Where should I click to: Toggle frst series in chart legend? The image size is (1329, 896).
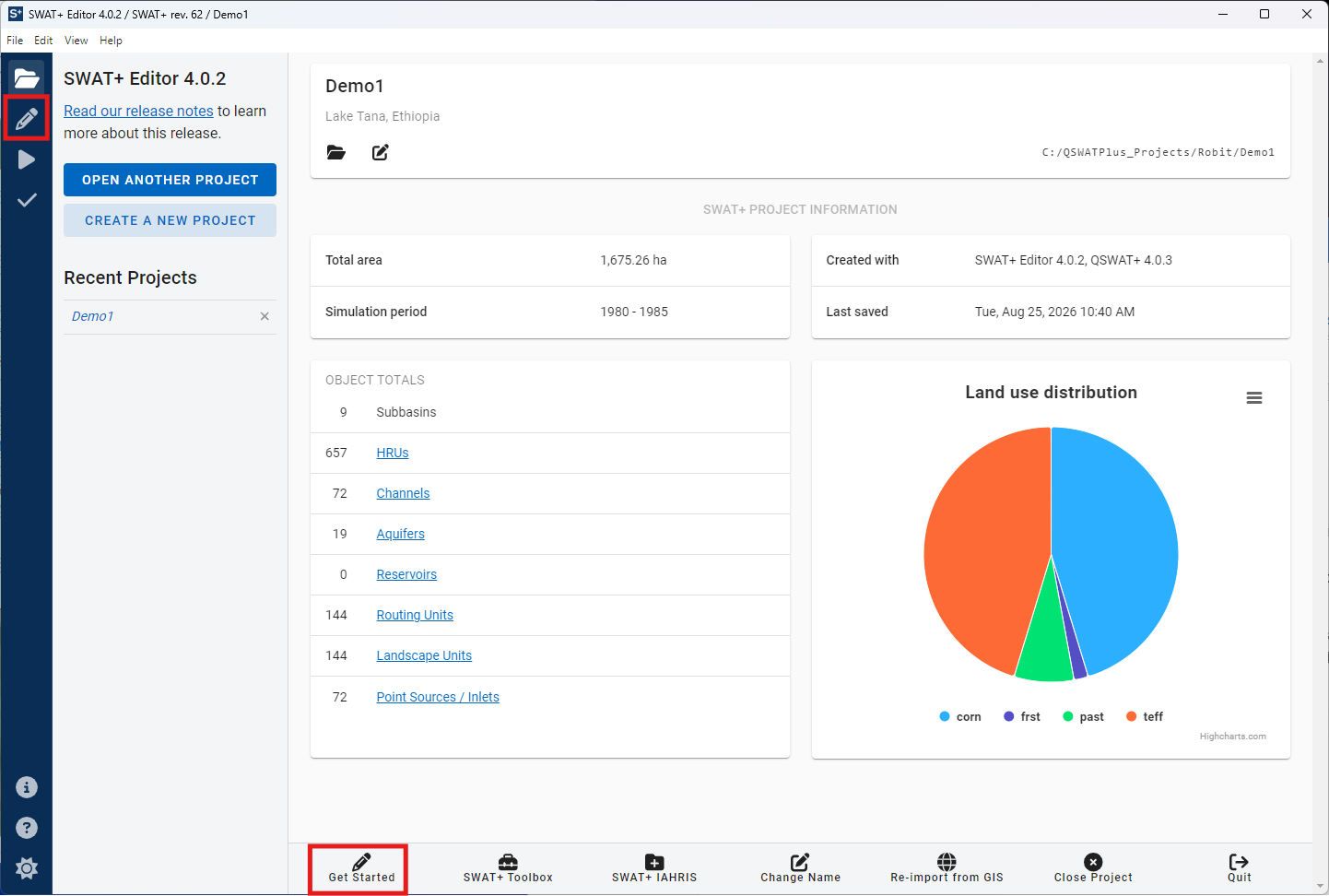(1022, 716)
